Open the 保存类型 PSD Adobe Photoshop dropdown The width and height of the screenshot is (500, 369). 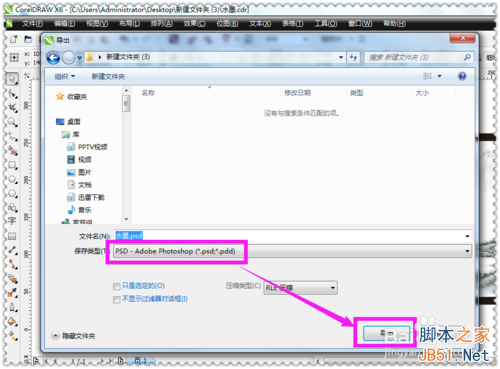click(x=292, y=251)
